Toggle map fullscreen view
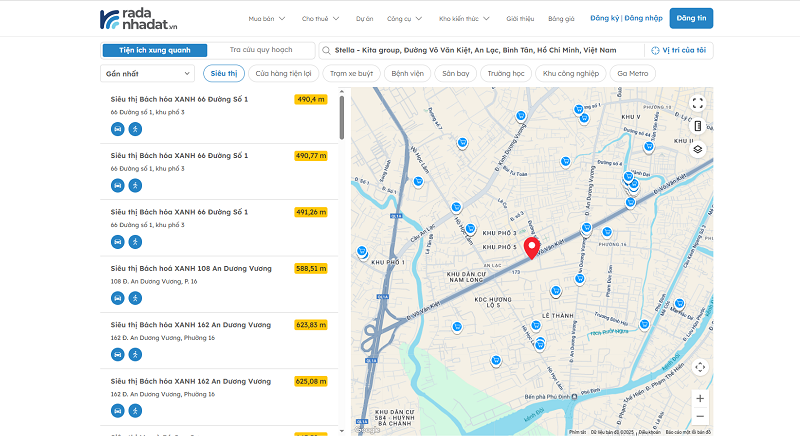This screenshot has height=443, width=800. [697, 104]
